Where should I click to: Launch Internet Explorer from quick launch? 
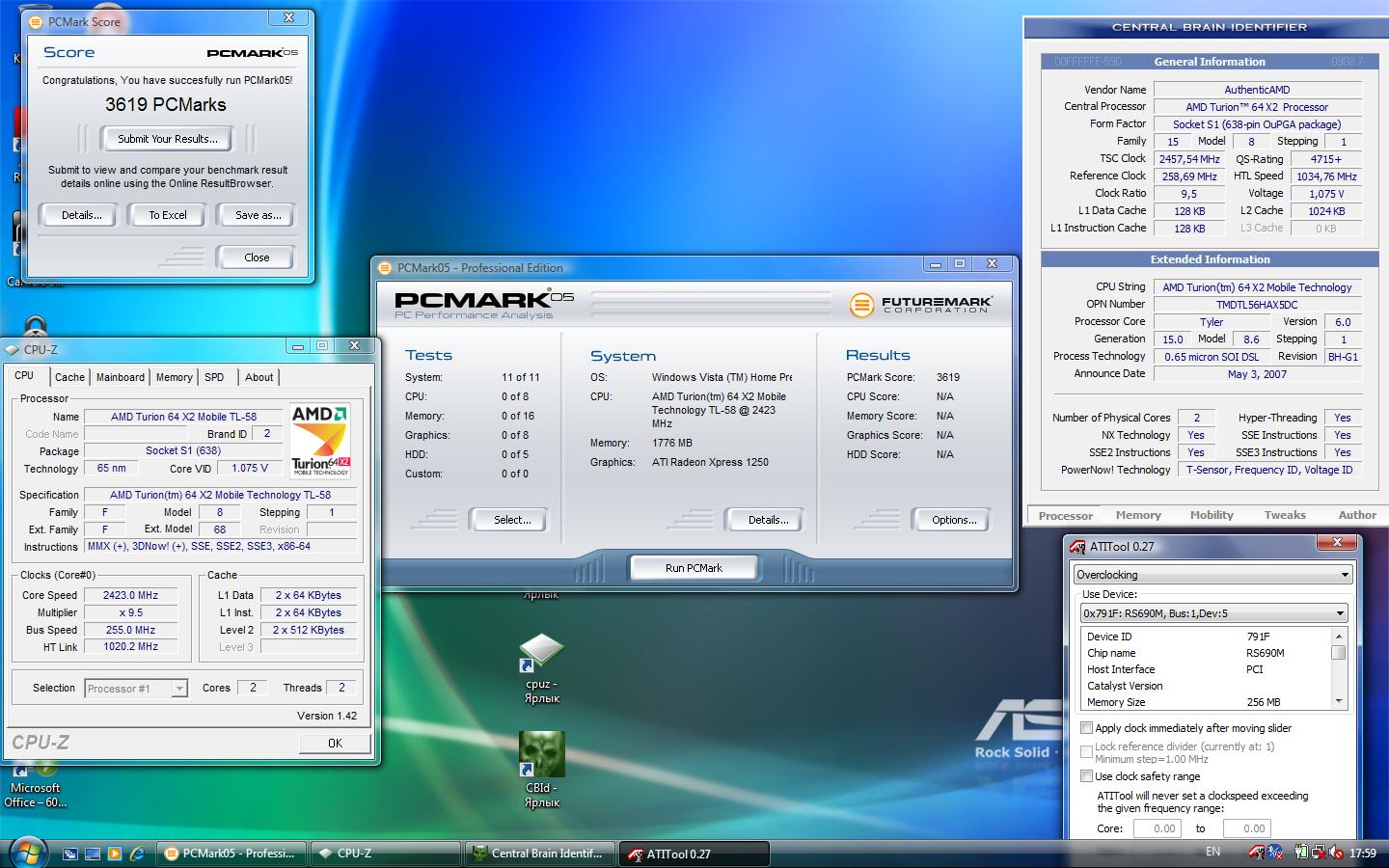click(137, 854)
